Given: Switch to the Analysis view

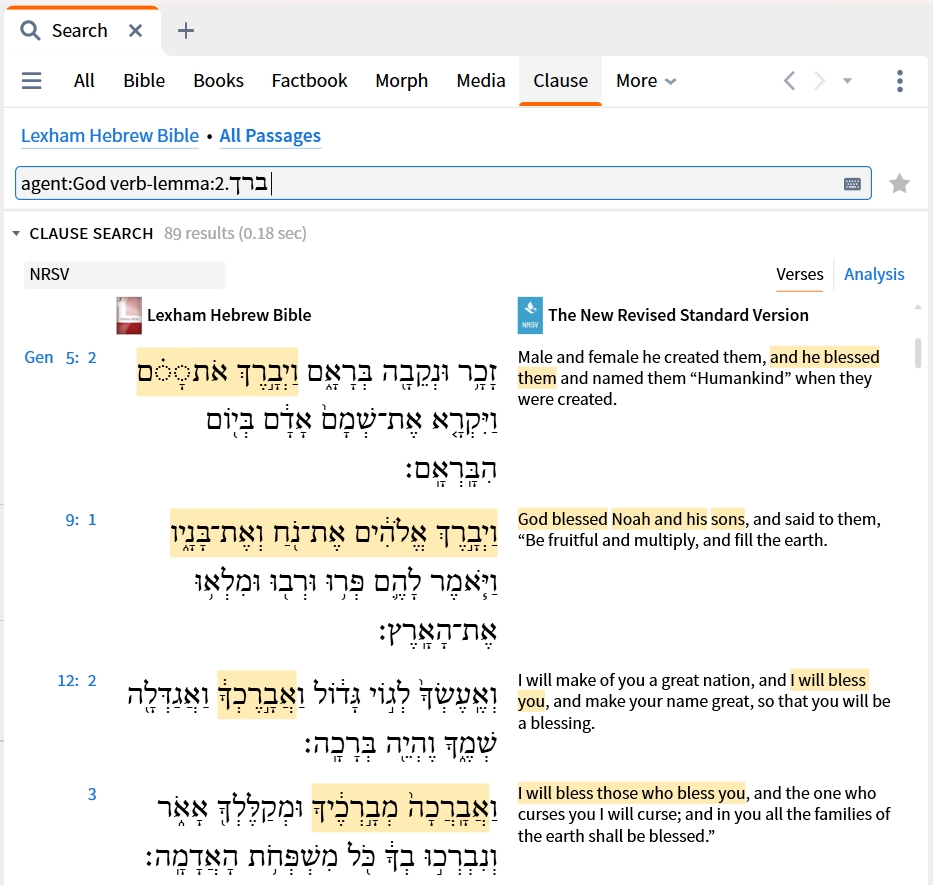Looking at the screenshot, I should [x=874, y=274].
